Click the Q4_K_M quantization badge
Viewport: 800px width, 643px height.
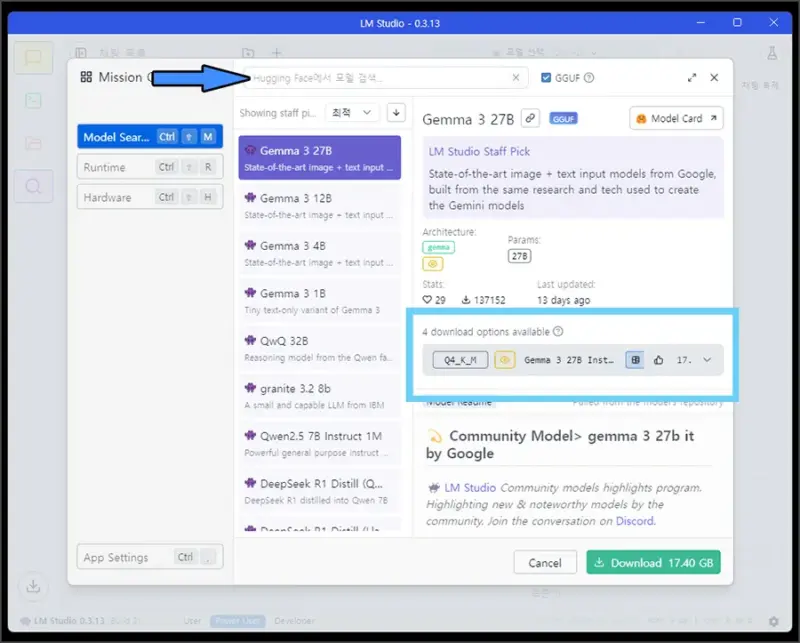click(x=460, y=360)
